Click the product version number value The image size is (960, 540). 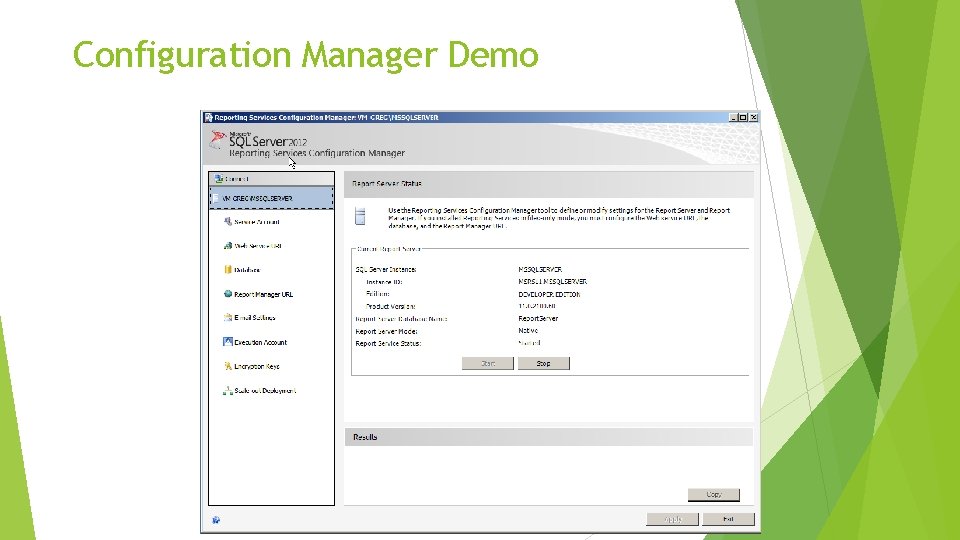537,306
